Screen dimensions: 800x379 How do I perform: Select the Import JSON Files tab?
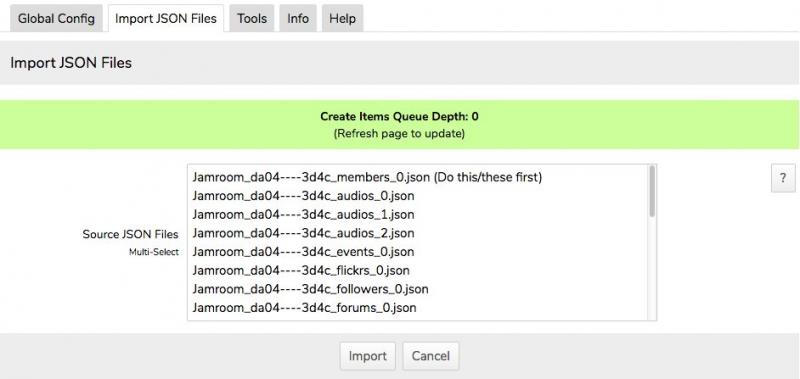[x=166, y=19]
